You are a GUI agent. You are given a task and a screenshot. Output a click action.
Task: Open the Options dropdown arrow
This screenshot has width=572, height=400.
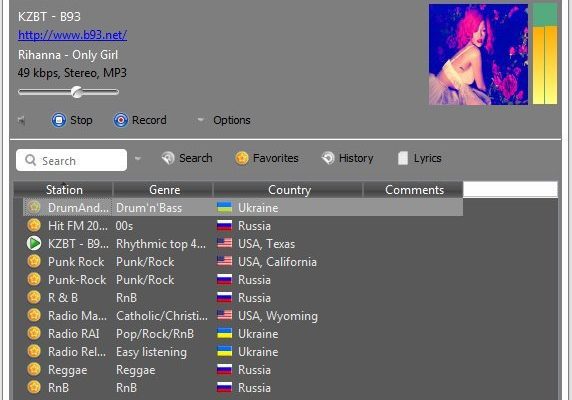[x=200, y=119]
